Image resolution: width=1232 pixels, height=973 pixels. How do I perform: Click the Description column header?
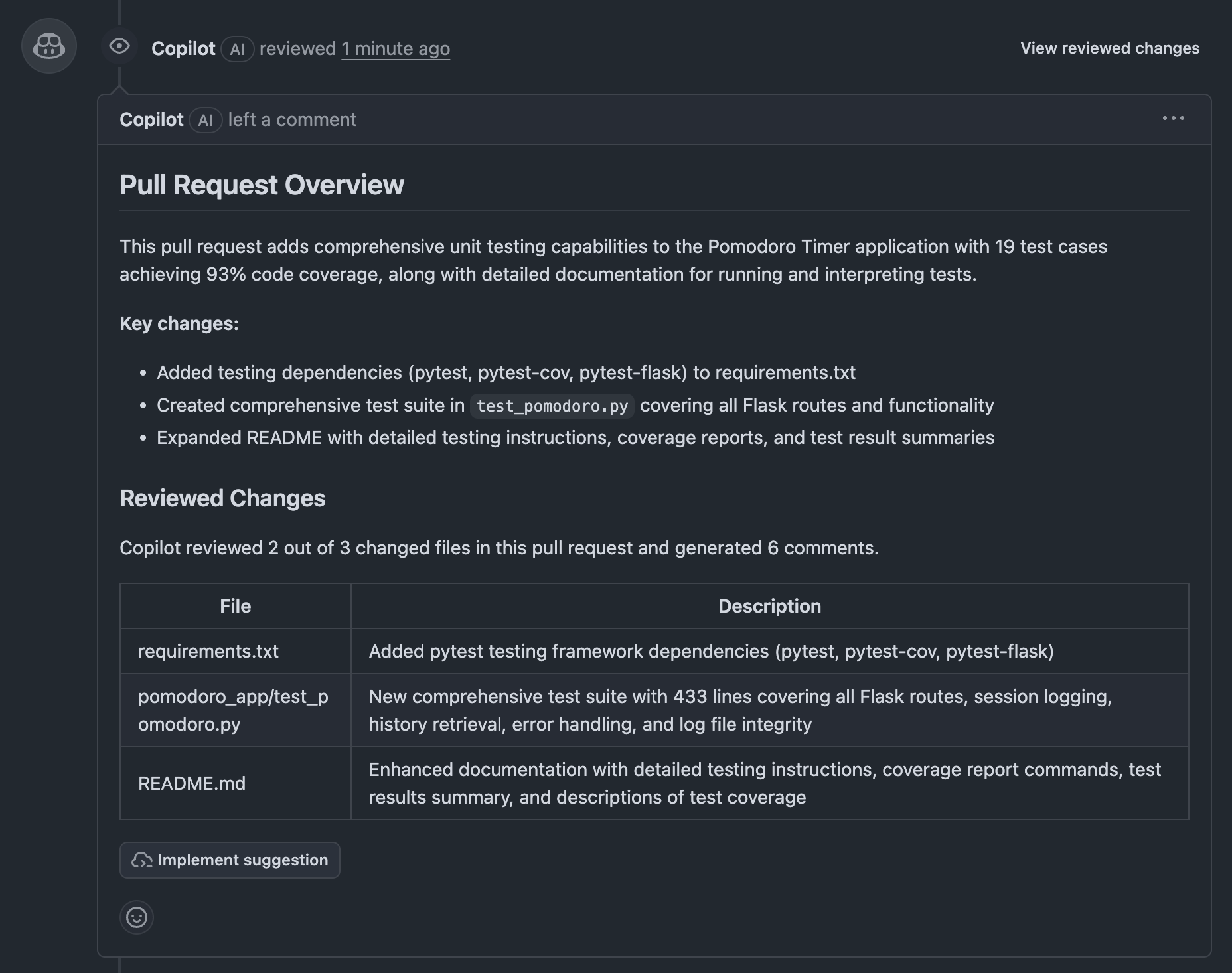pos(769,606)
